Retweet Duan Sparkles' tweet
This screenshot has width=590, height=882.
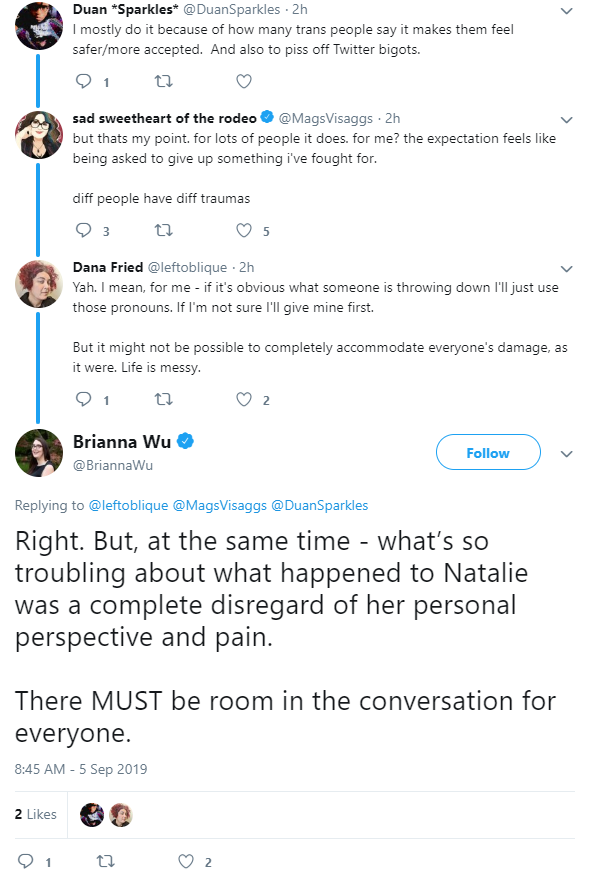164,82
